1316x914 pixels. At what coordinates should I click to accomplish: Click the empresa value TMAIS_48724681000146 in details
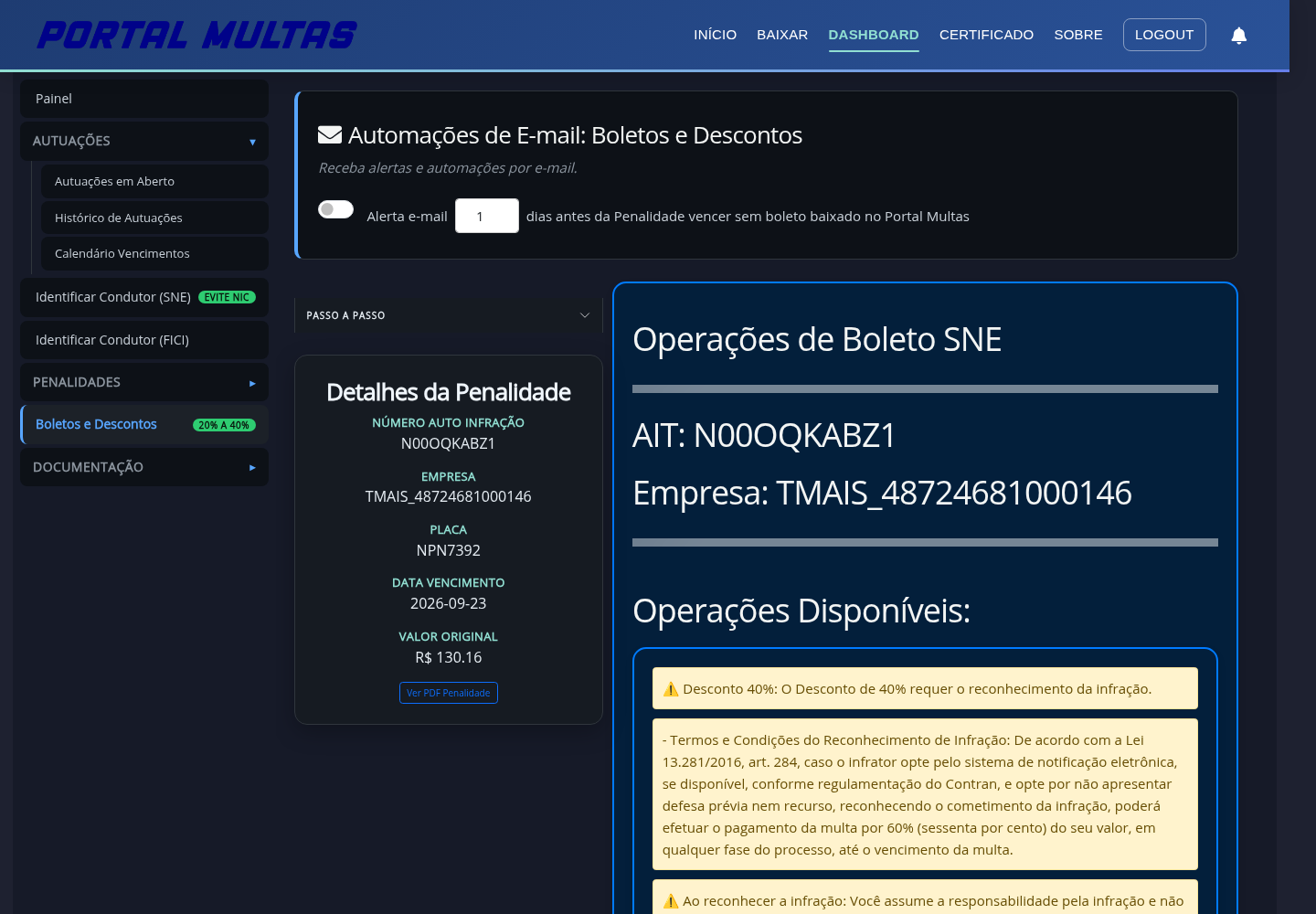click(449, 496)
